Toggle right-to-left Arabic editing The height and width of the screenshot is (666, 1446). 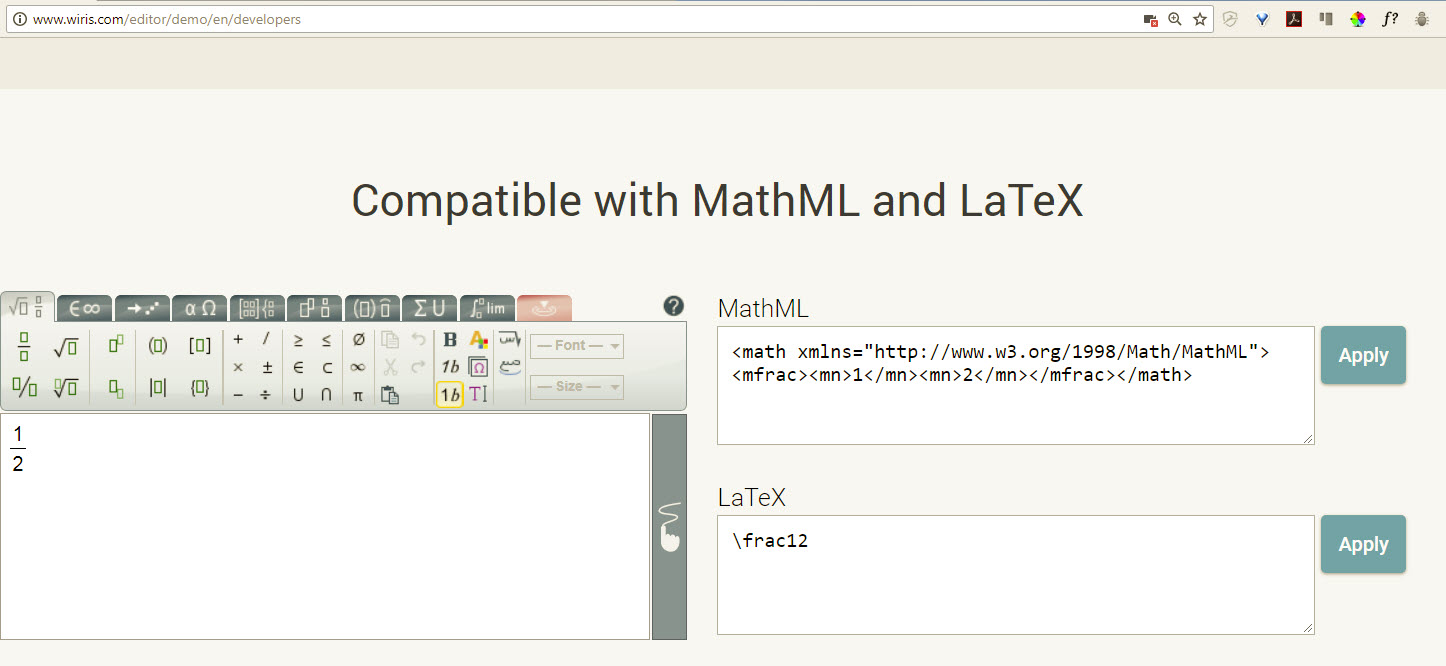[510, 340]
